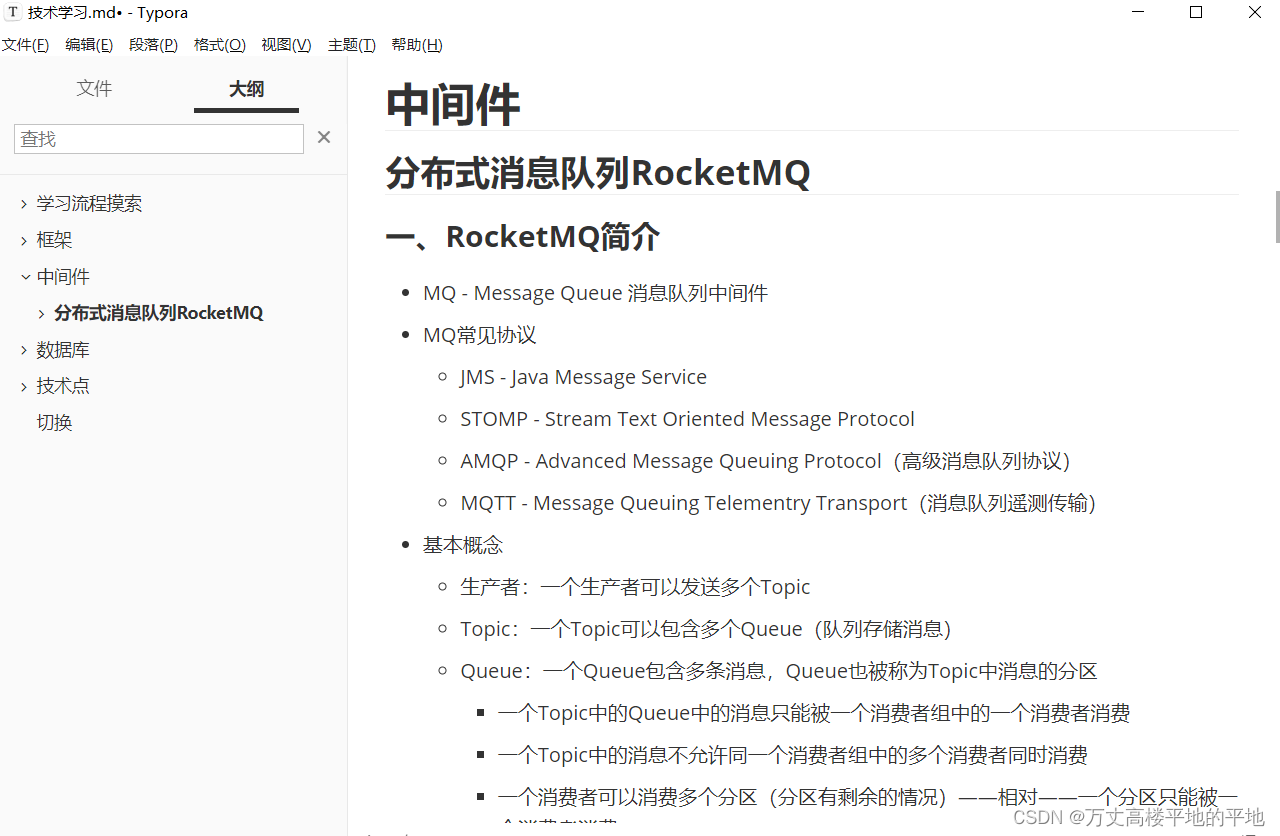Jump to 技术点 heading in outline
Screen dimensions: 1280x836
coord(63,386)
